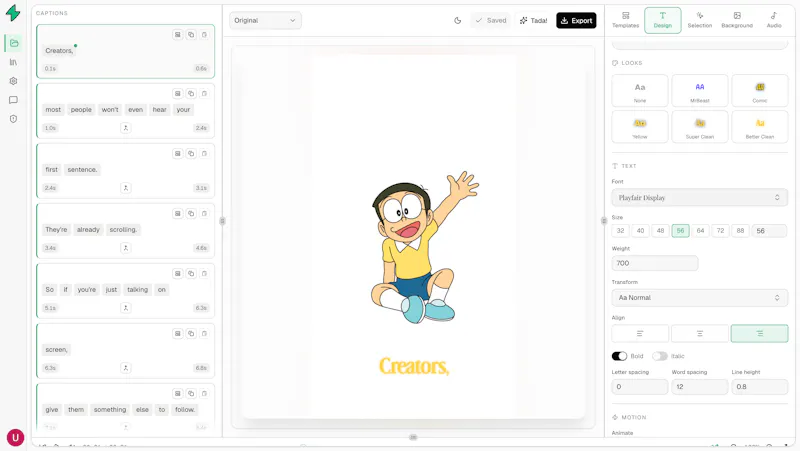Apply the Yellow look preset
This screenshot has height=451, width=800.
[640, 127]
